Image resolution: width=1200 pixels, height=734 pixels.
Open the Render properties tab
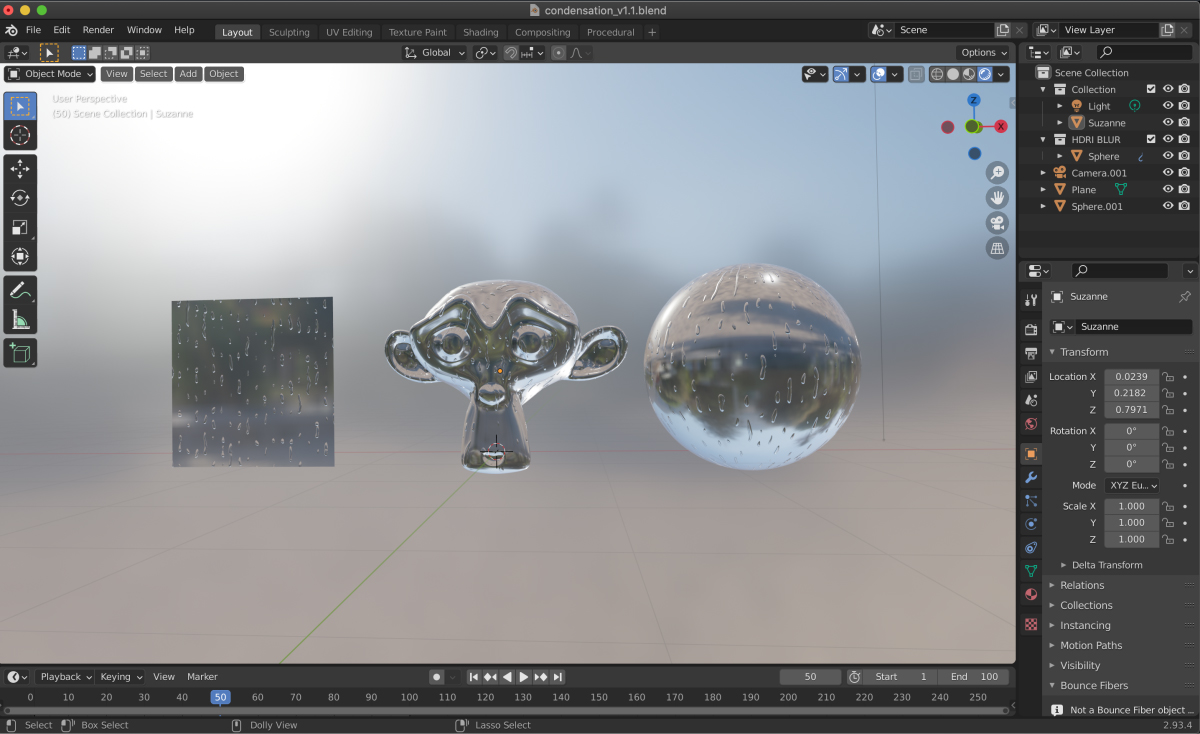tap(1031, 329)
